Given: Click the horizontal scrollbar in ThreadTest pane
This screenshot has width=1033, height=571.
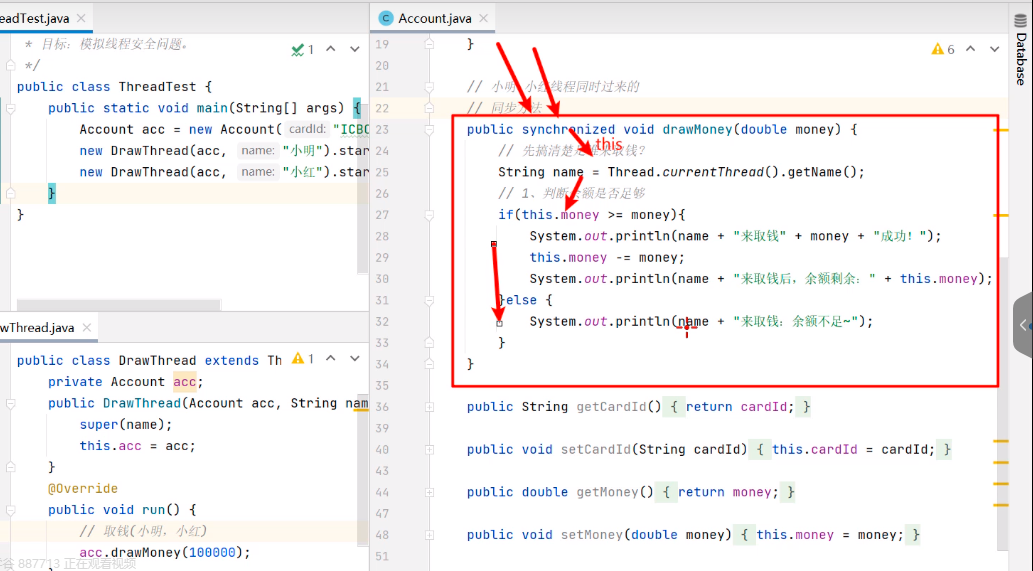Looking at the screenshot, I should tap(119, 304).
